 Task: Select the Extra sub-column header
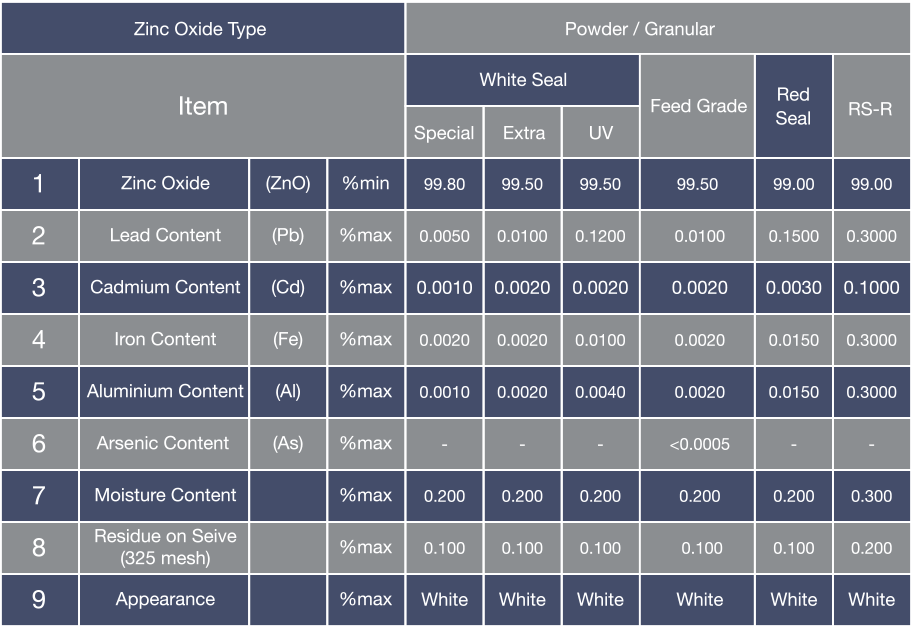523,133
